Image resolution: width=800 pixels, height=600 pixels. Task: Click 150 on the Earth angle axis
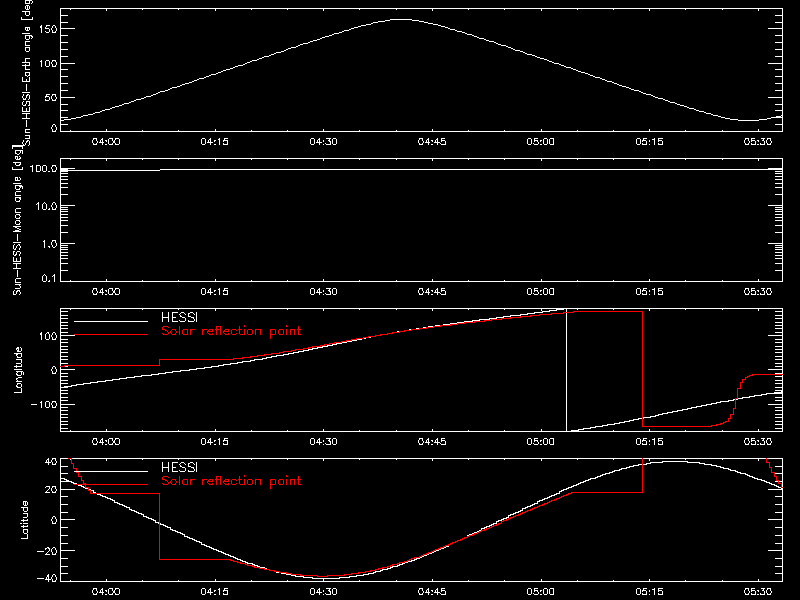click(x=48, y=29)
